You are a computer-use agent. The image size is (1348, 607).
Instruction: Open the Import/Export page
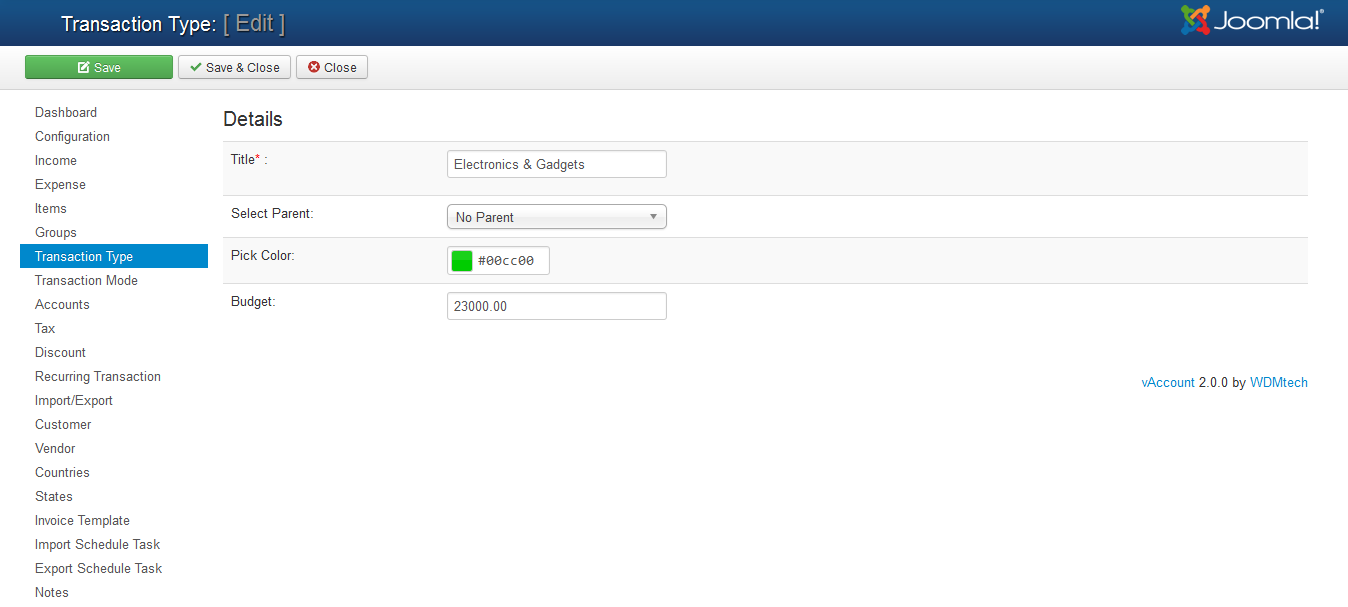click(x=74, y=401)
